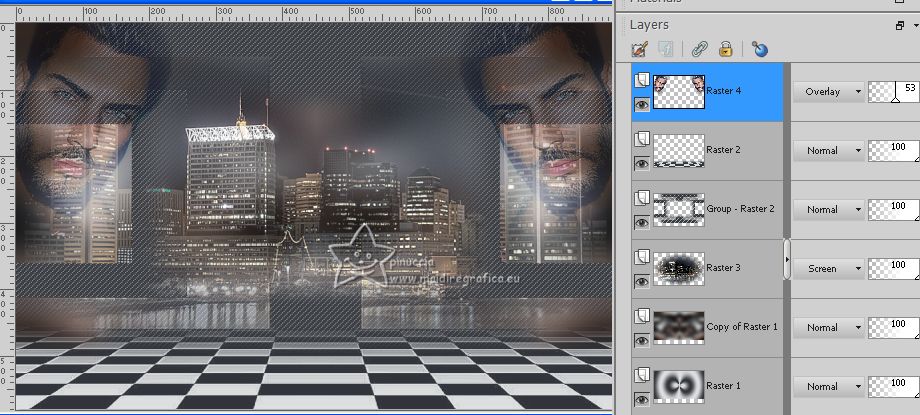The image size is (920, 415).
Task: Click the opacity slider of Raster 4
Action: click(x=894, y=92)
